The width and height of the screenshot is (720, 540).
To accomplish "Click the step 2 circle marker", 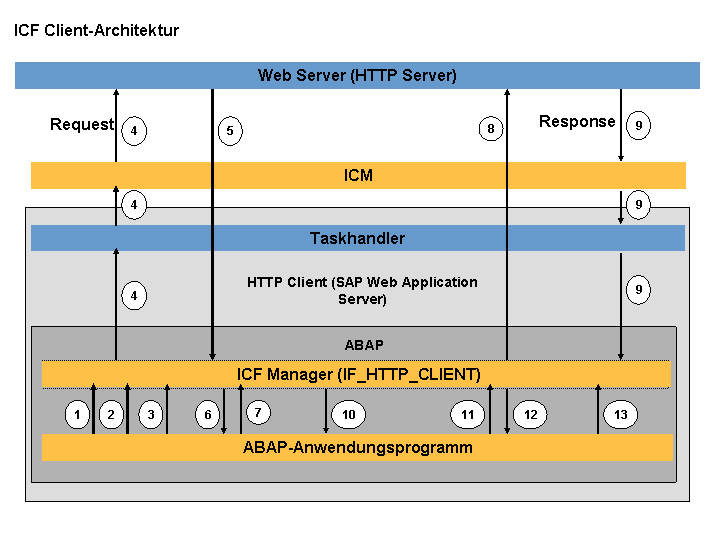I will coord(111,415).
